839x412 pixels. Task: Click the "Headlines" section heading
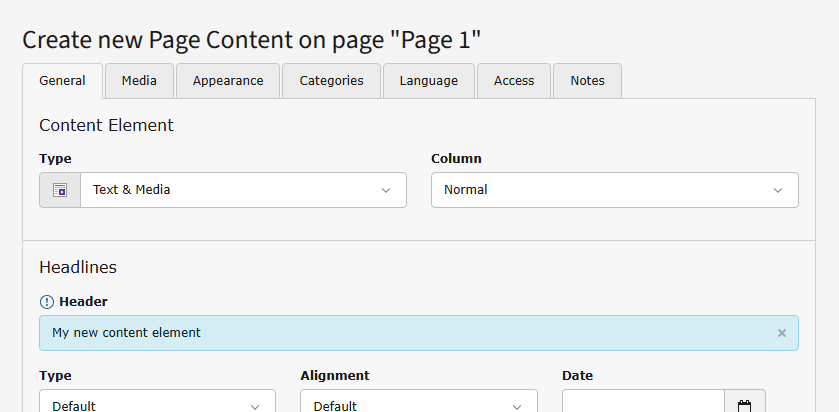pyautogui.click(x=78, y=267)
